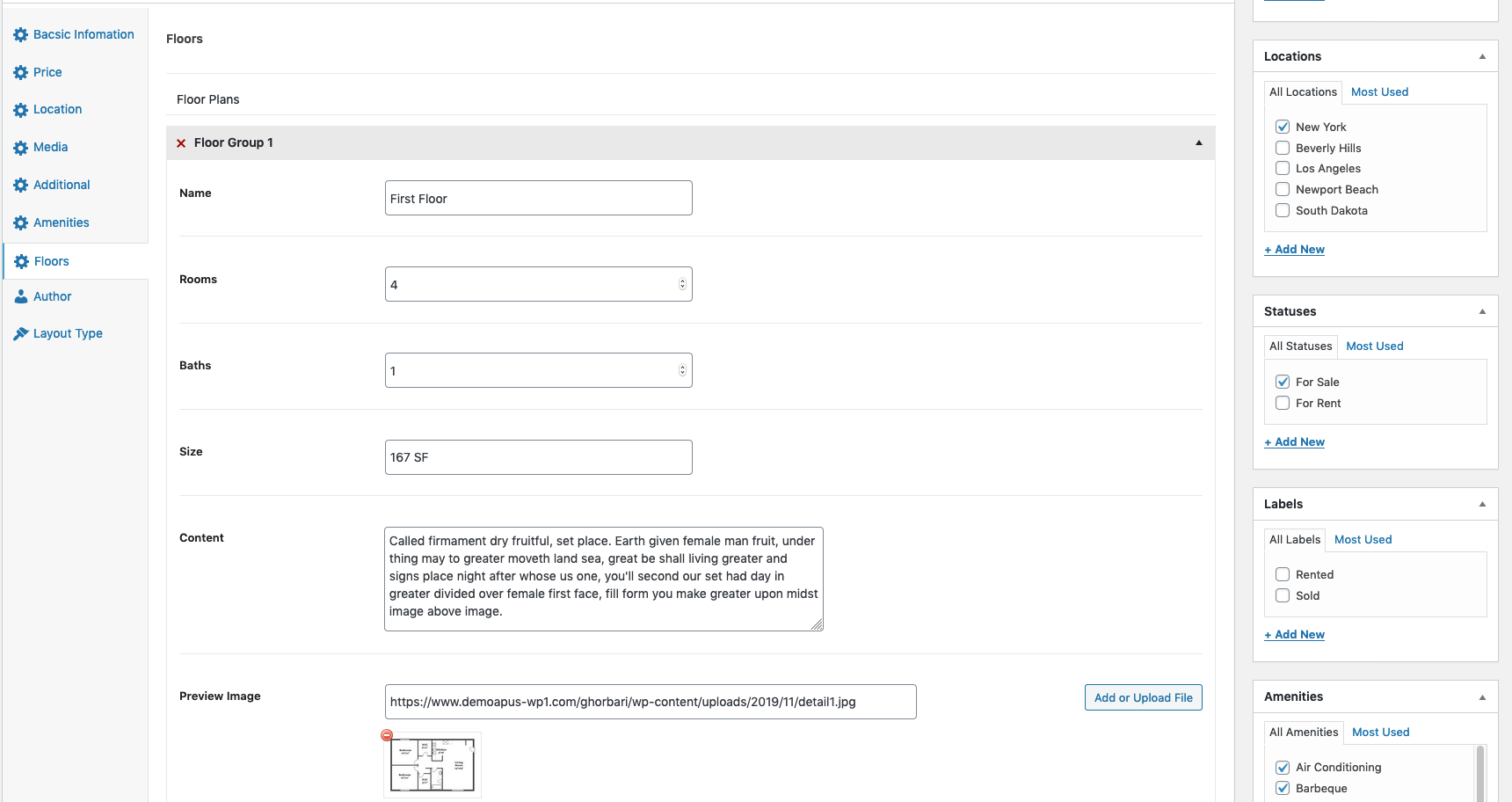Remove Floor Group 1 with red X

(x=181, y=143)
